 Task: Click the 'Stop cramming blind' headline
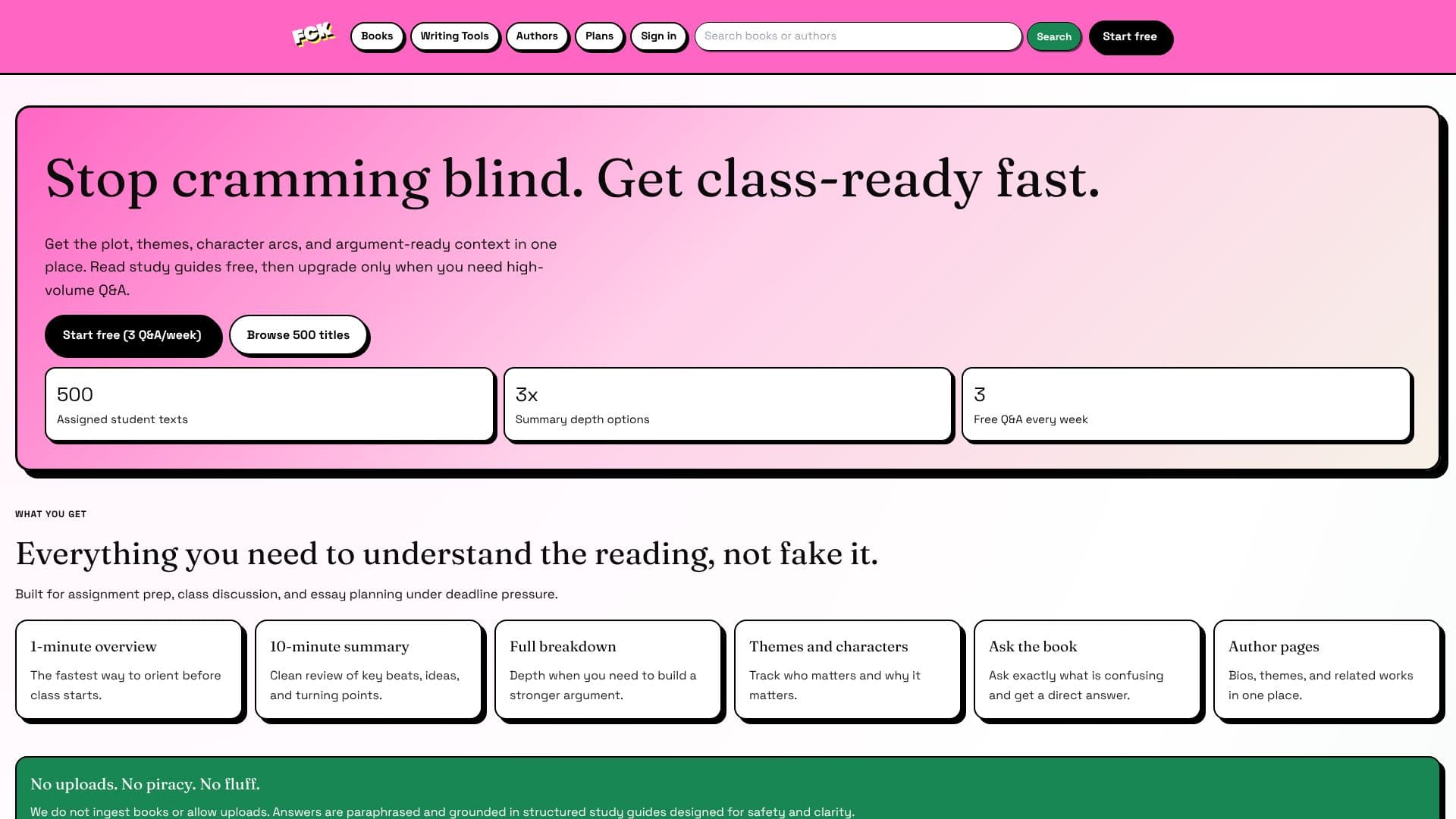tap(573, 179)
